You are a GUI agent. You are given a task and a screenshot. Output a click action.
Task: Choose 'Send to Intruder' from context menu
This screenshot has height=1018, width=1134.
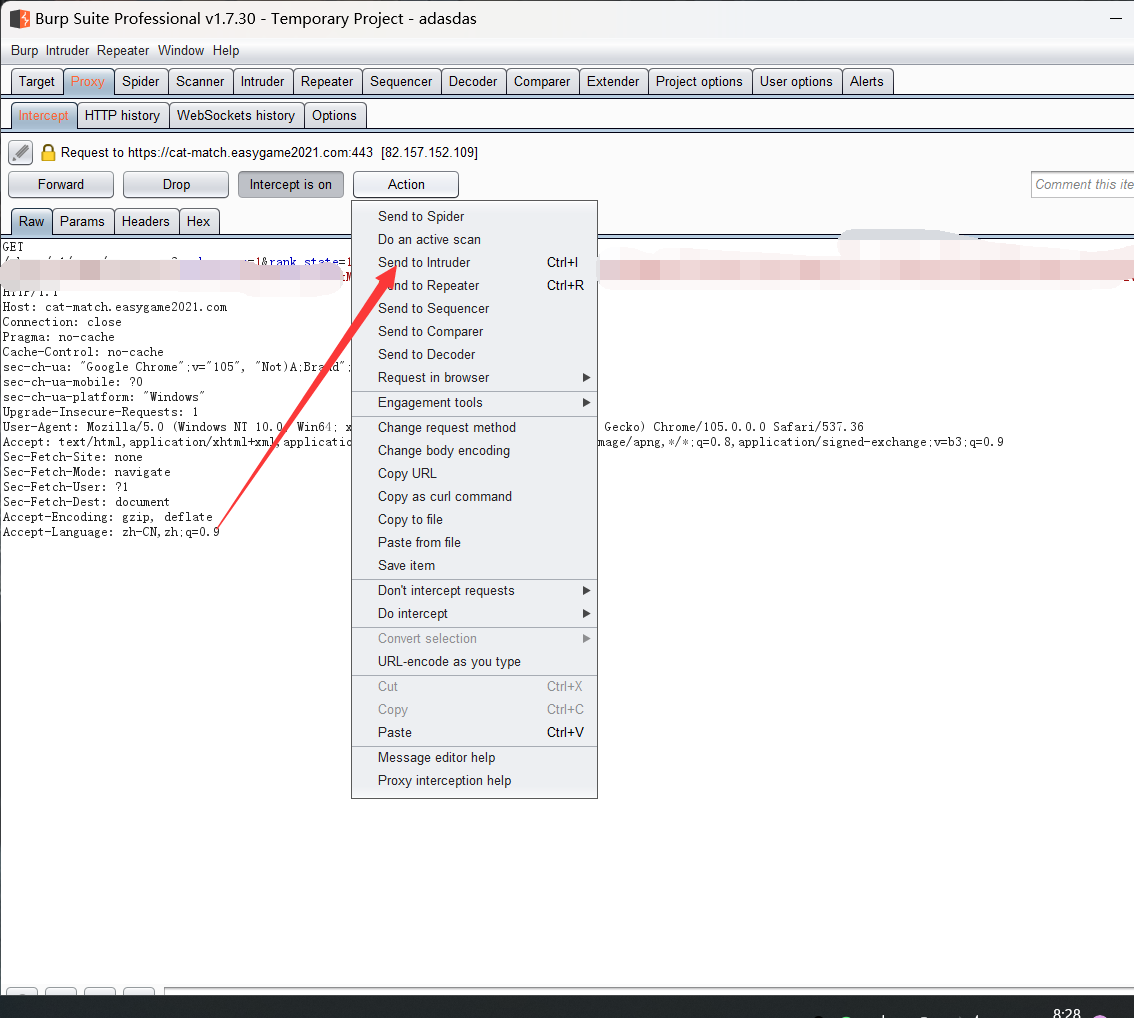pos(424,262)
